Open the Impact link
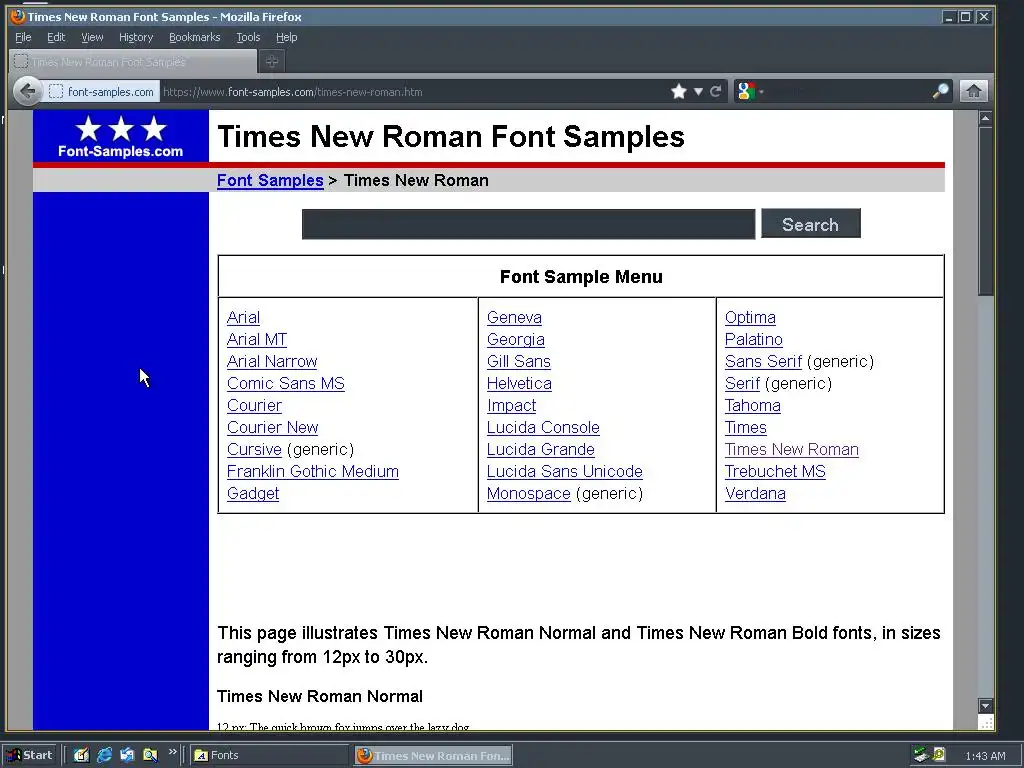The height and width of the screenshot is (768, 1024). (512, 406)
